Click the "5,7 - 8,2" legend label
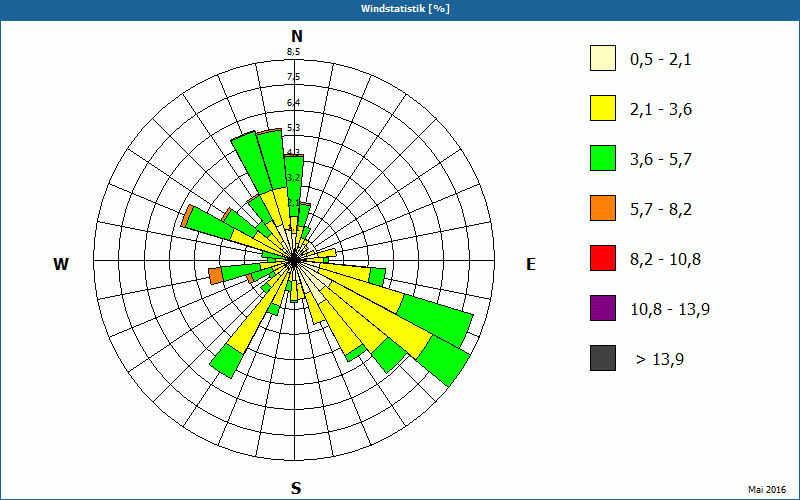 661,210
